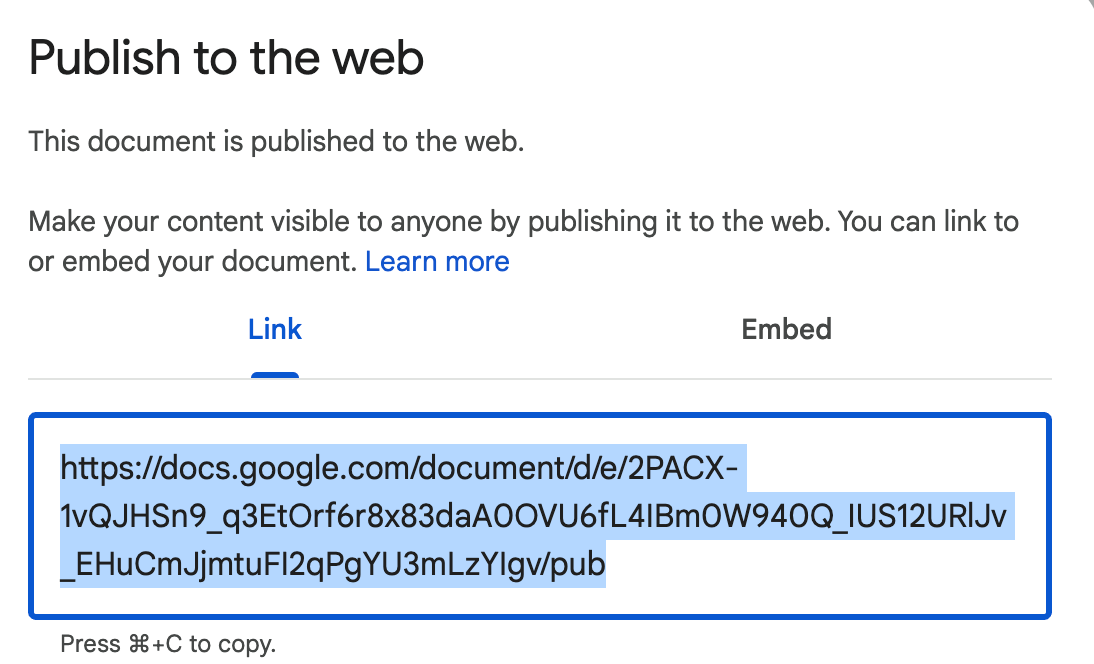Screen dimensions: 1094x664
Task: Click the divider line beneath the Embed tab
Action: pyautogui.click(x=786, y=379)
